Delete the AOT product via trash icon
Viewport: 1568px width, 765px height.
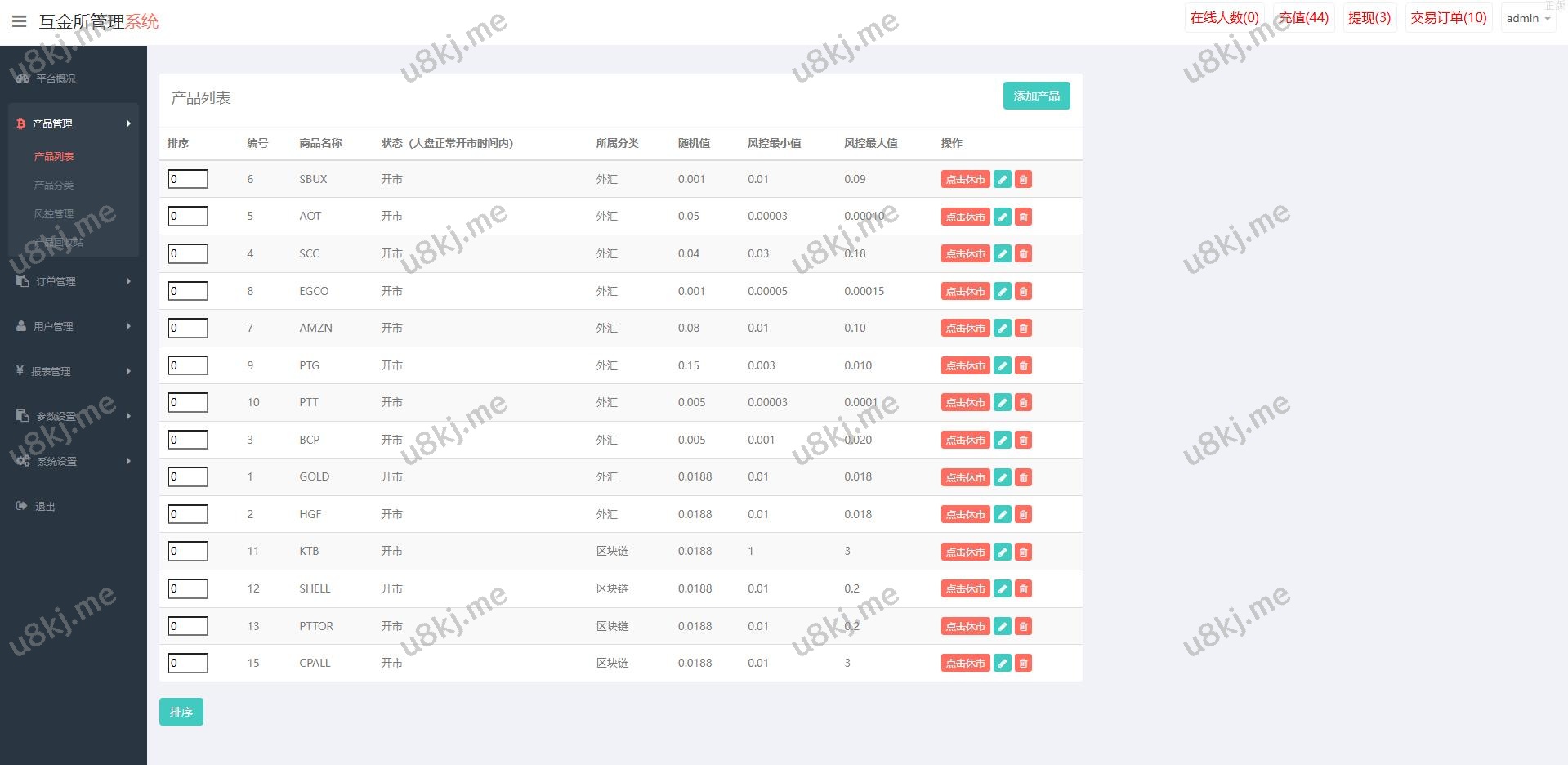pos(1023,217)
